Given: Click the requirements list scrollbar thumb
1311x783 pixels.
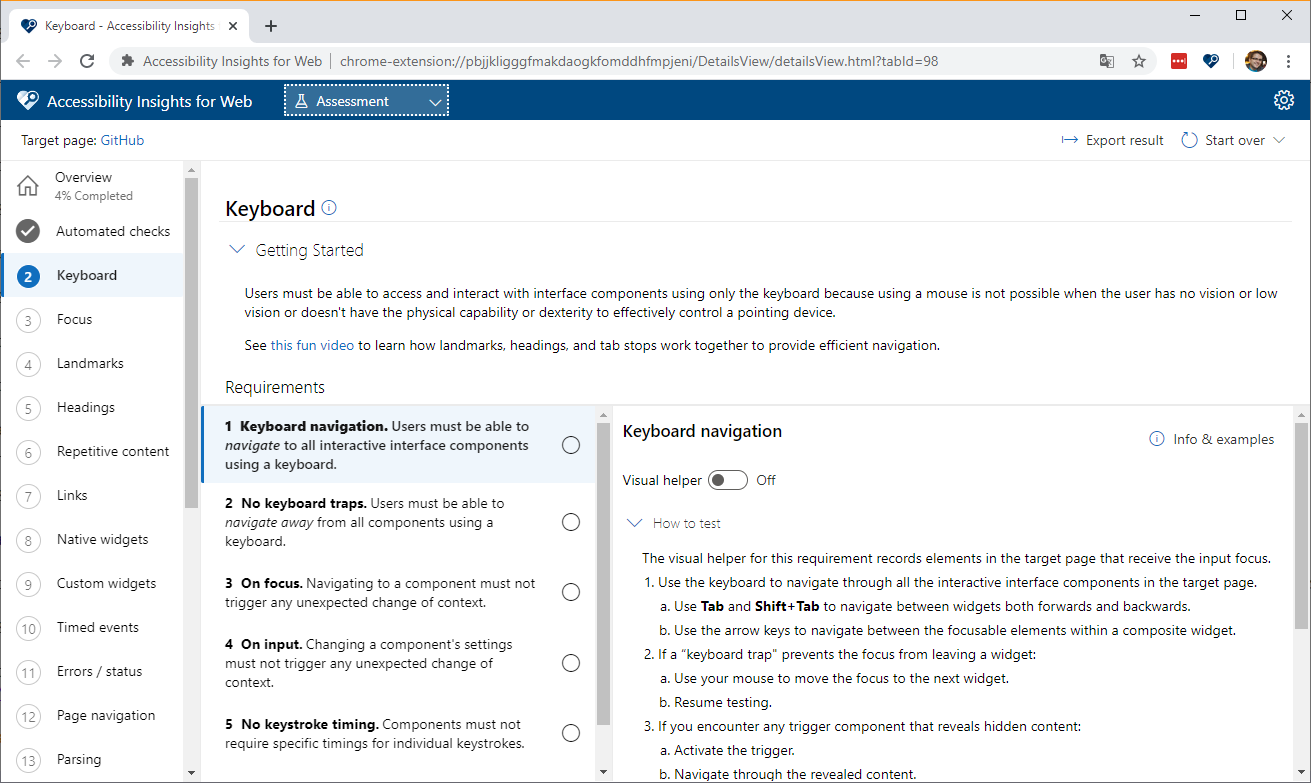Looking at the screenshot, I should coord(603,573).
